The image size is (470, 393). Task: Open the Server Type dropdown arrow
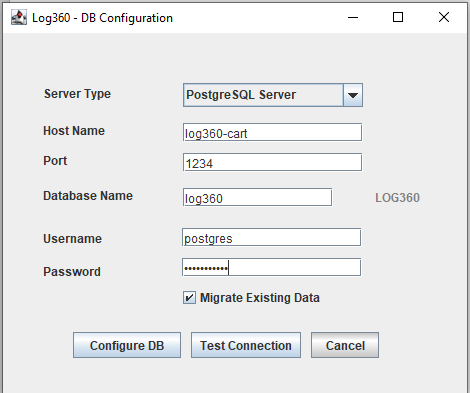pyautogui.click(x=353, y=95)
